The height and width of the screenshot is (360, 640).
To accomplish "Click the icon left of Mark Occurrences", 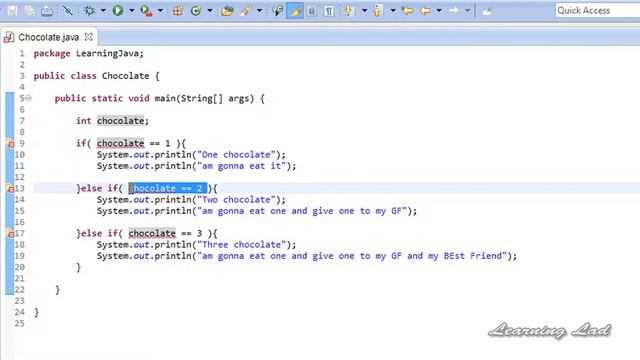I will (x=278, y=11).
